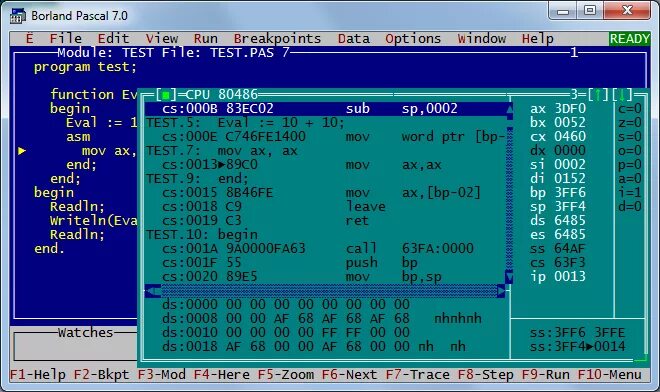Open the Run menu

coord(206,39)
